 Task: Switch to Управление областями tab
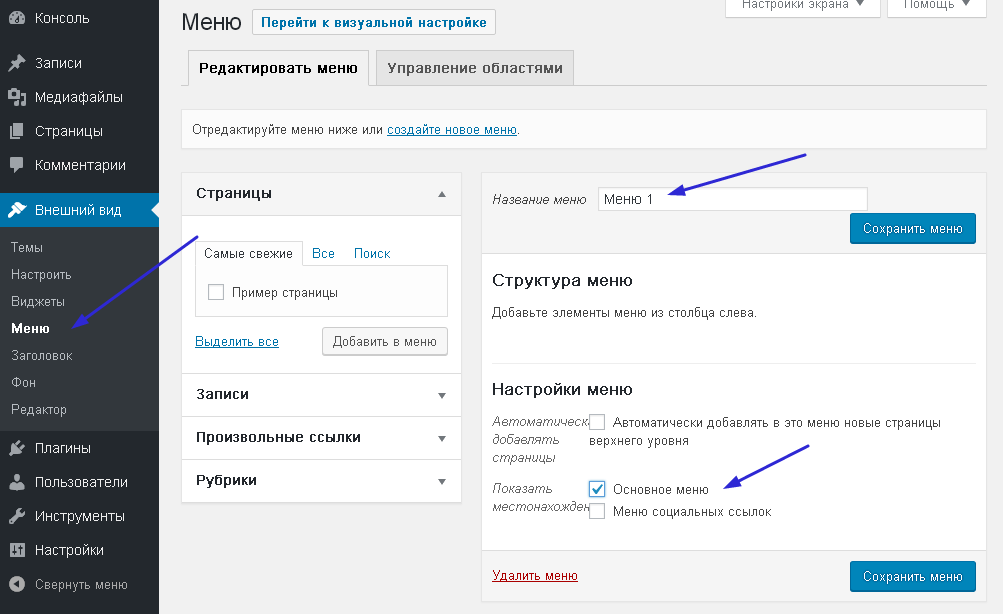click(x=474, y=69)
